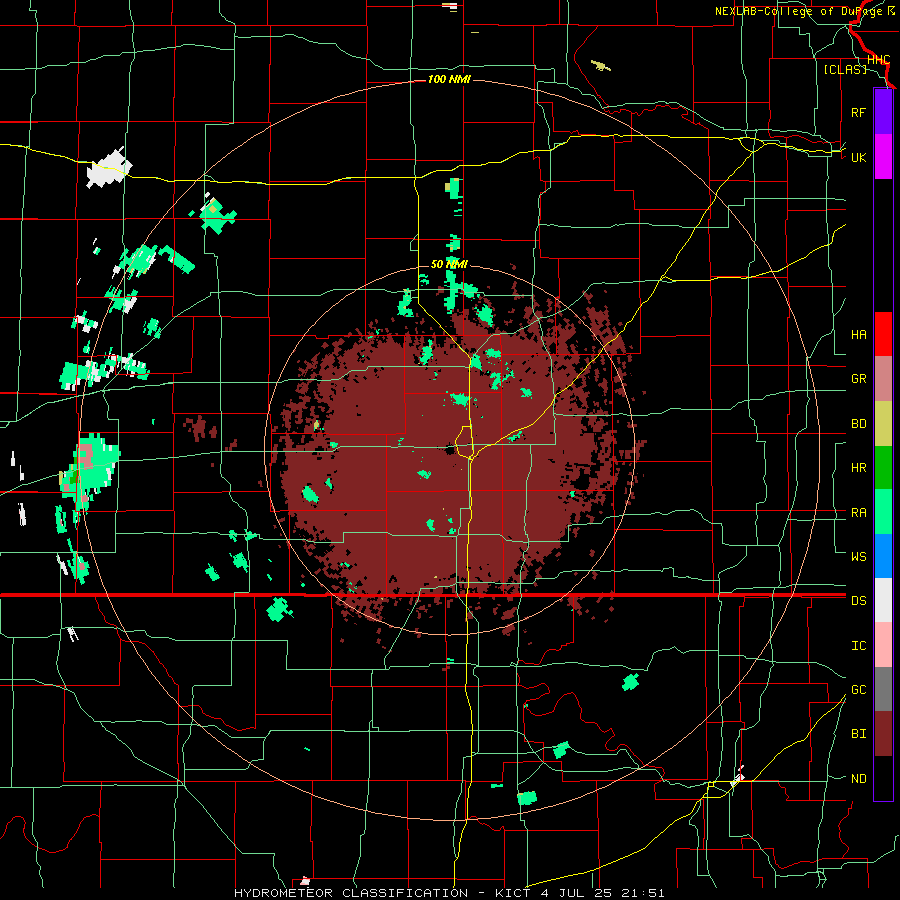Screen dimensions: 900x900
Task: Choose the dark brown BI legend swatch
Action: pos(883,734)
